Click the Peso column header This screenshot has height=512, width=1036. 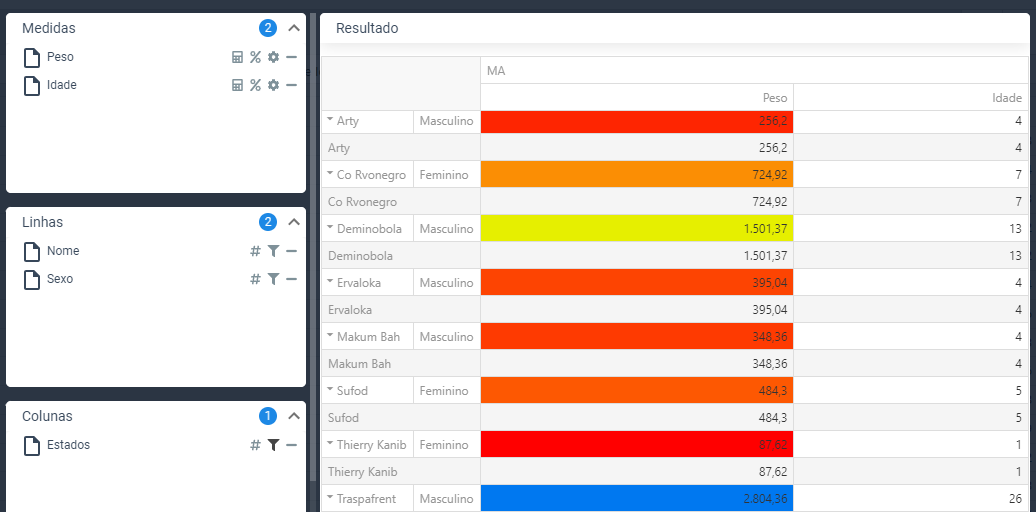(x=775, y=98)
